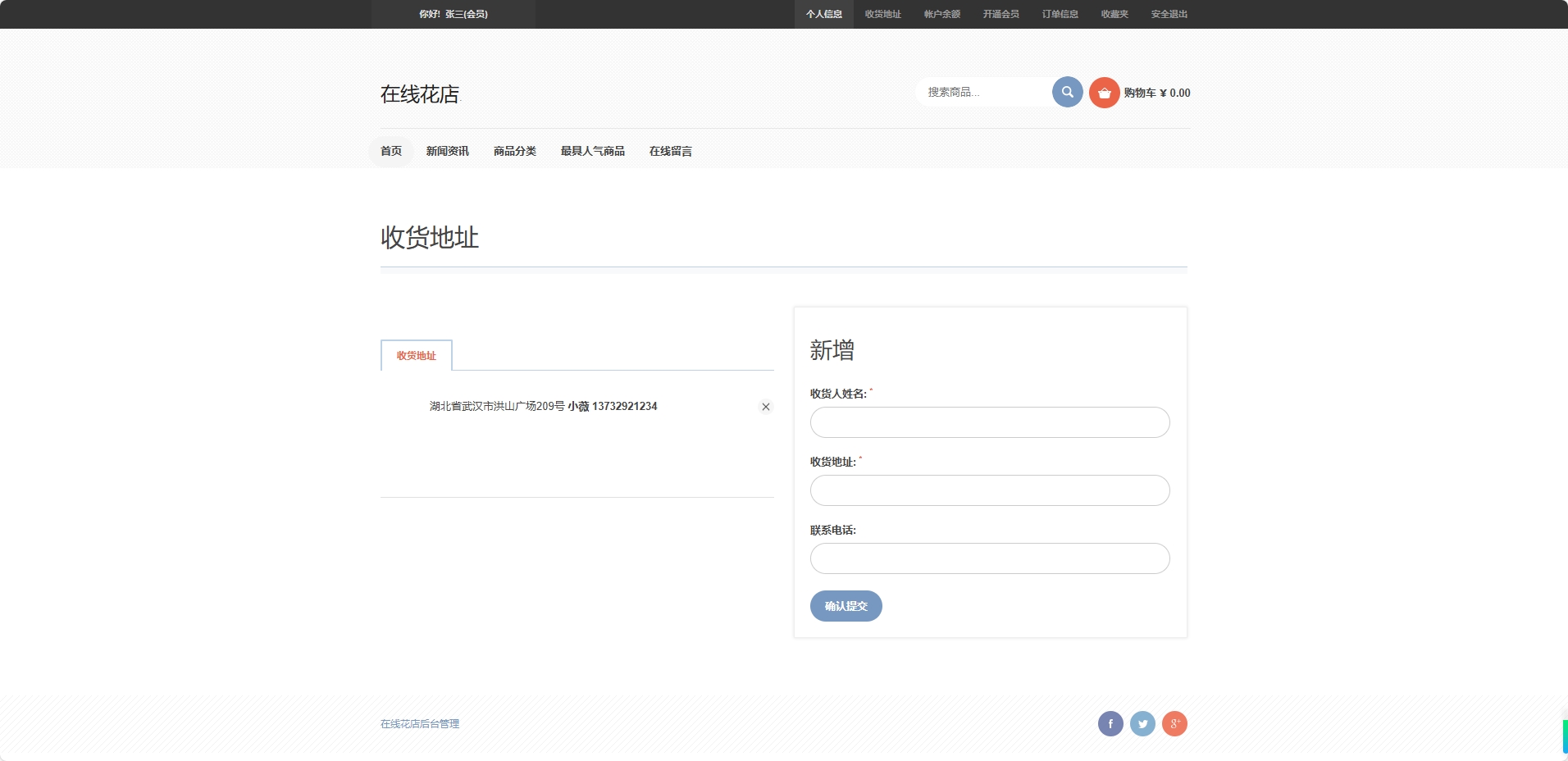Open the 订单信息 link

point(1061,14)
